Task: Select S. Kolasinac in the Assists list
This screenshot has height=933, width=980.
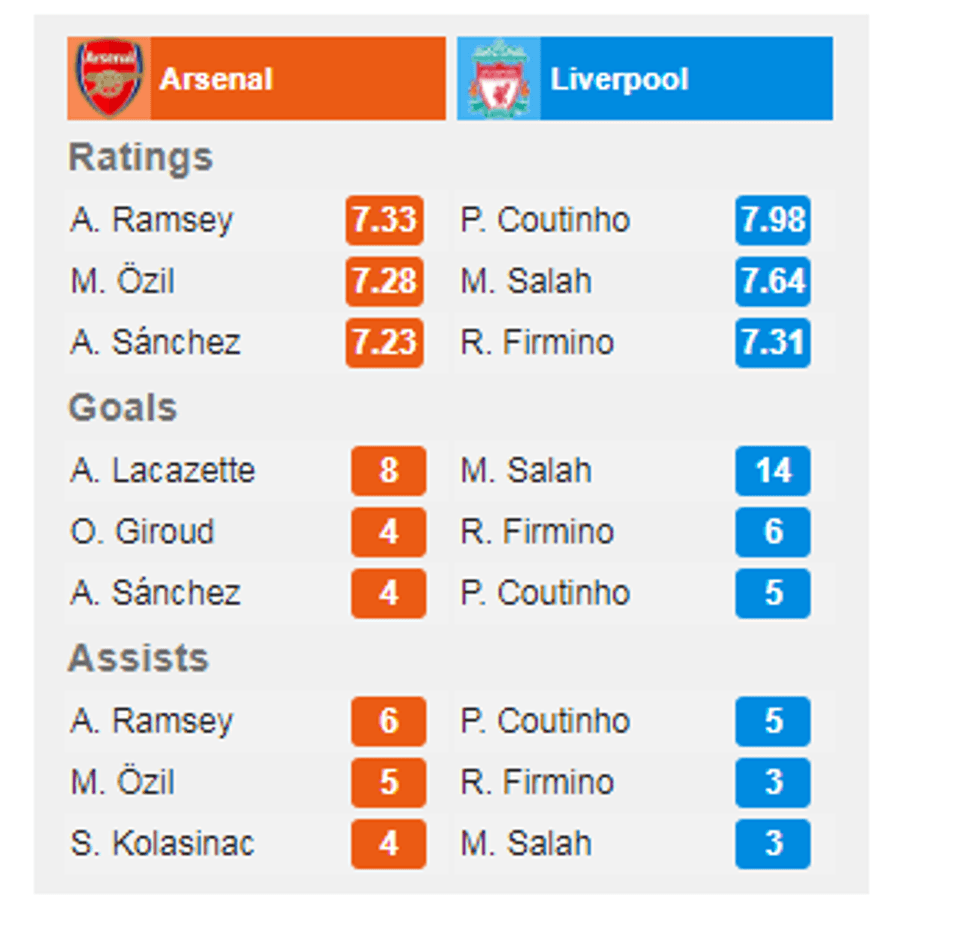Action: [x=162, y=843]
